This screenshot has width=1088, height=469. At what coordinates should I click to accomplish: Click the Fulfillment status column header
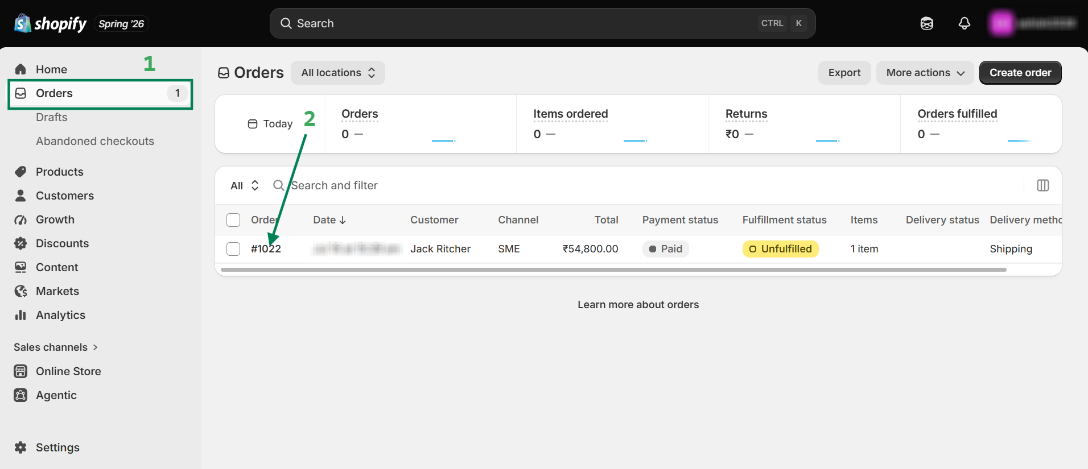click(x=785, y=220)
